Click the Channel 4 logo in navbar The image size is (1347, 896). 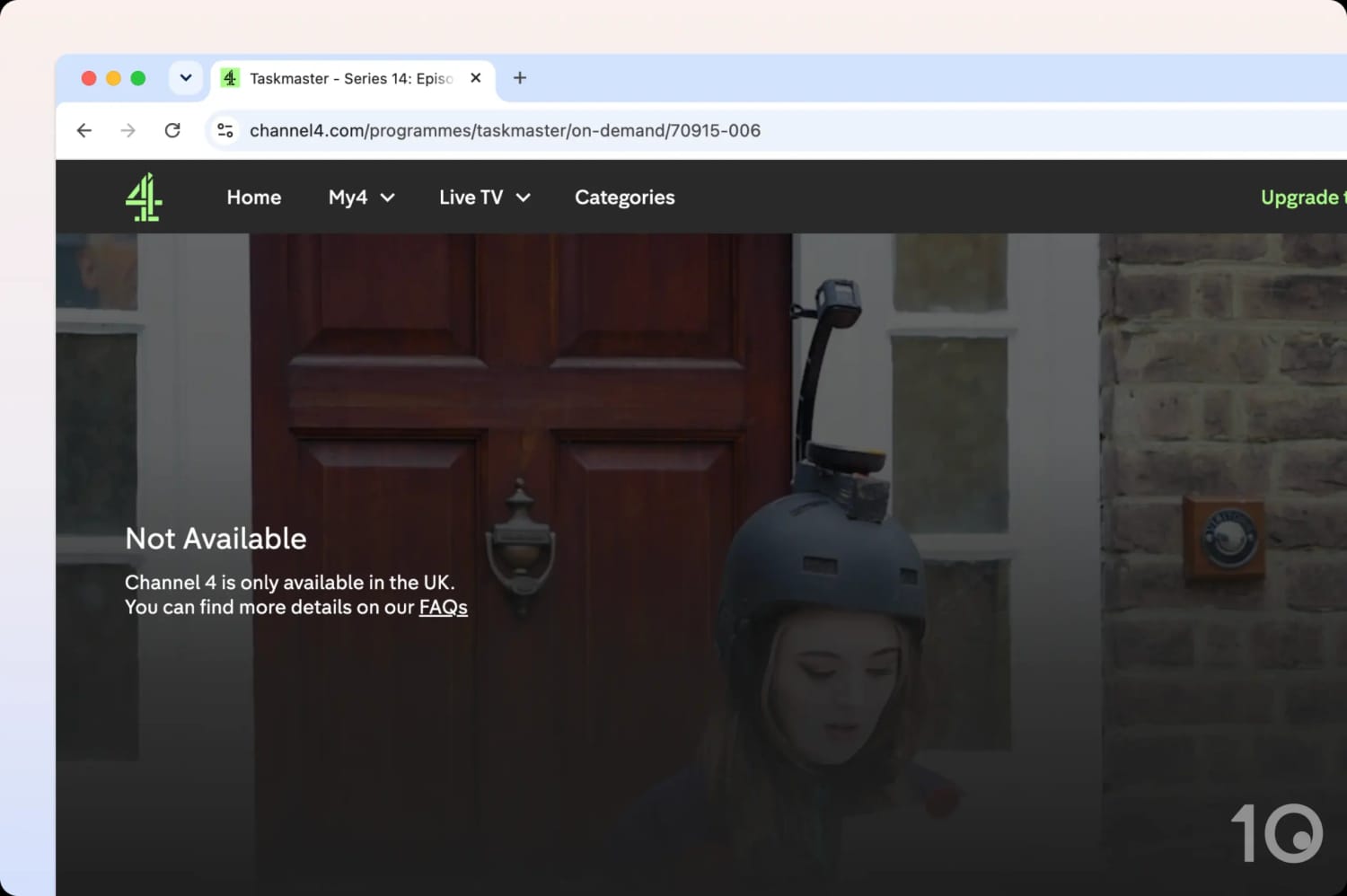click(x=144, y=197)
